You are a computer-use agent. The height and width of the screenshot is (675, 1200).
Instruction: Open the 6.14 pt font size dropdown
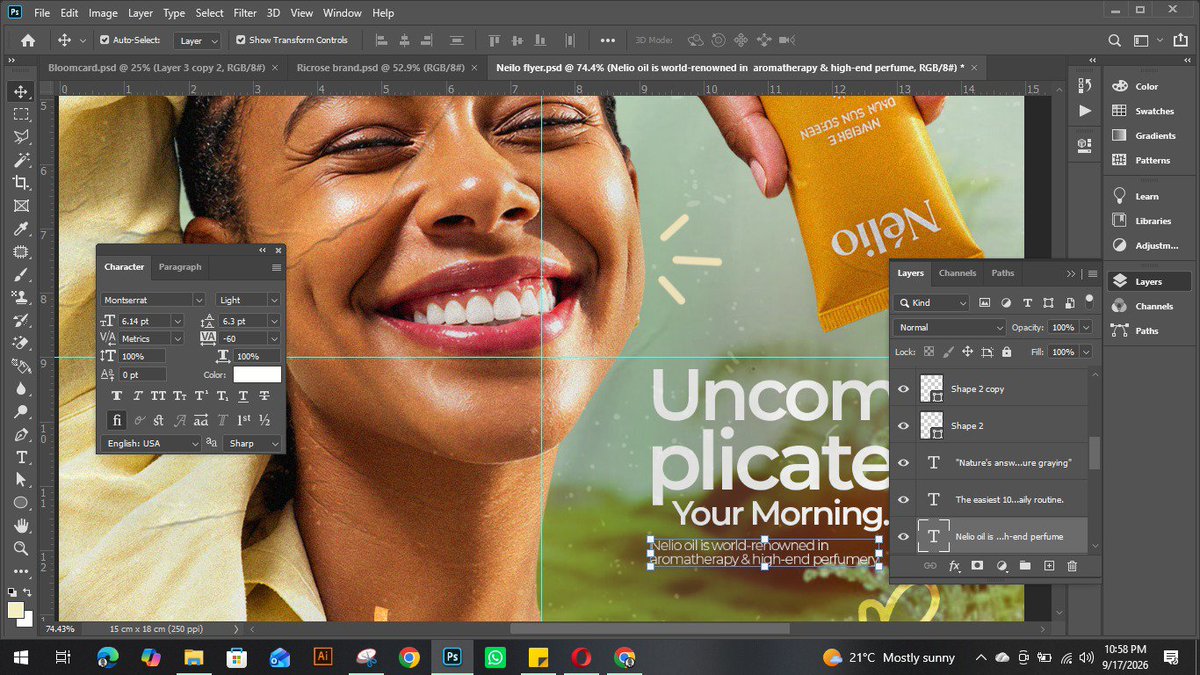tap(177, 321)
